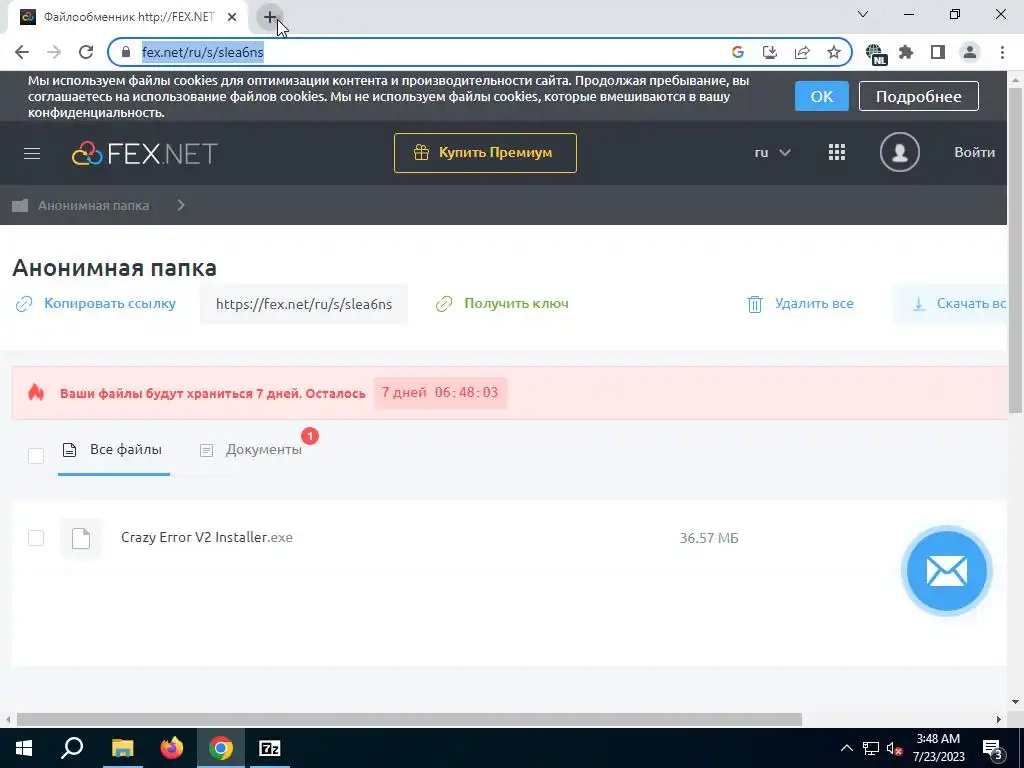Open the apps grid icon
Image resolution: width=1024 pixels, height=768 pixels.
pyautogui.click(x=837, y=153)
